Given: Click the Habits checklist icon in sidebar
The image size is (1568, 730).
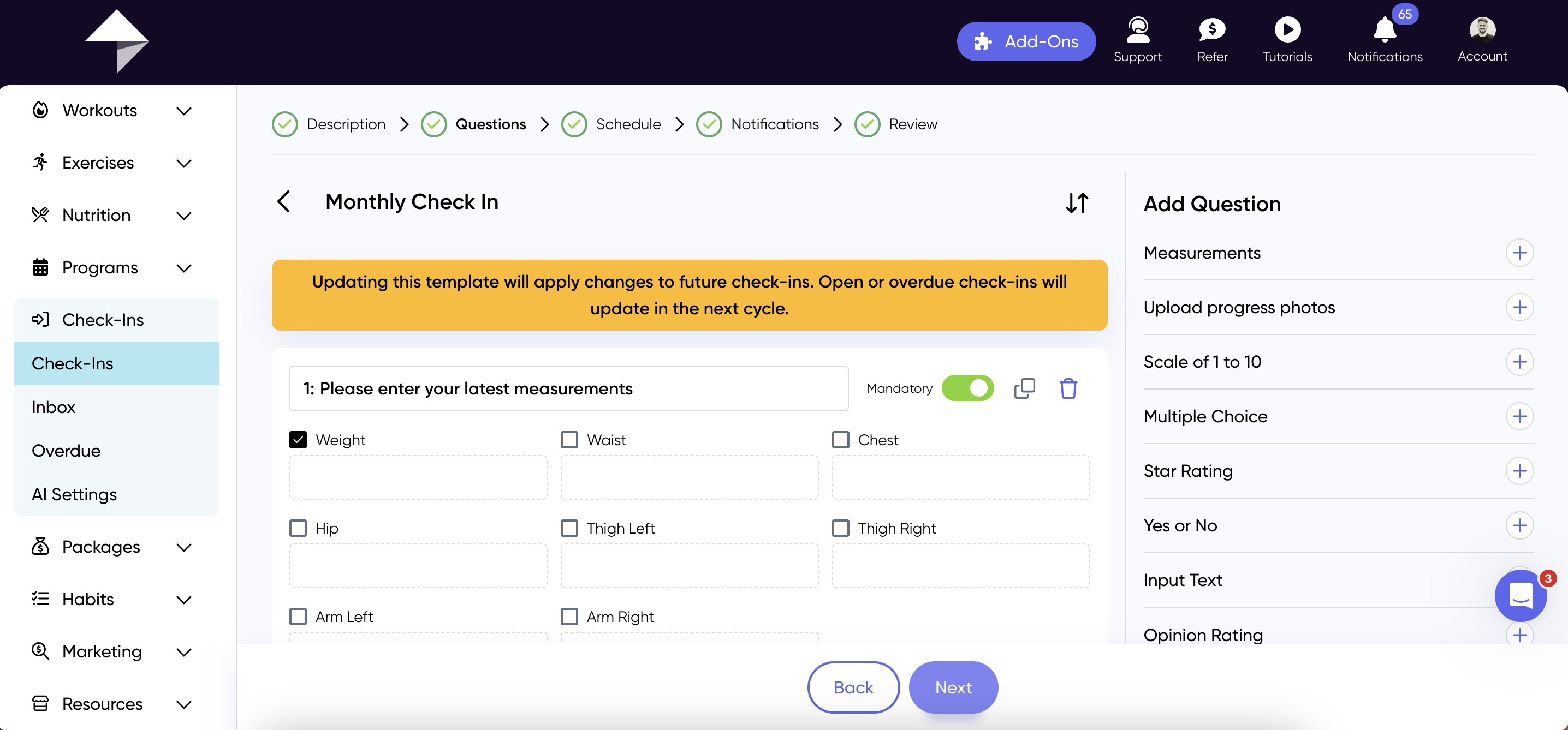Looking at the screenshot, I should (40, 599).
